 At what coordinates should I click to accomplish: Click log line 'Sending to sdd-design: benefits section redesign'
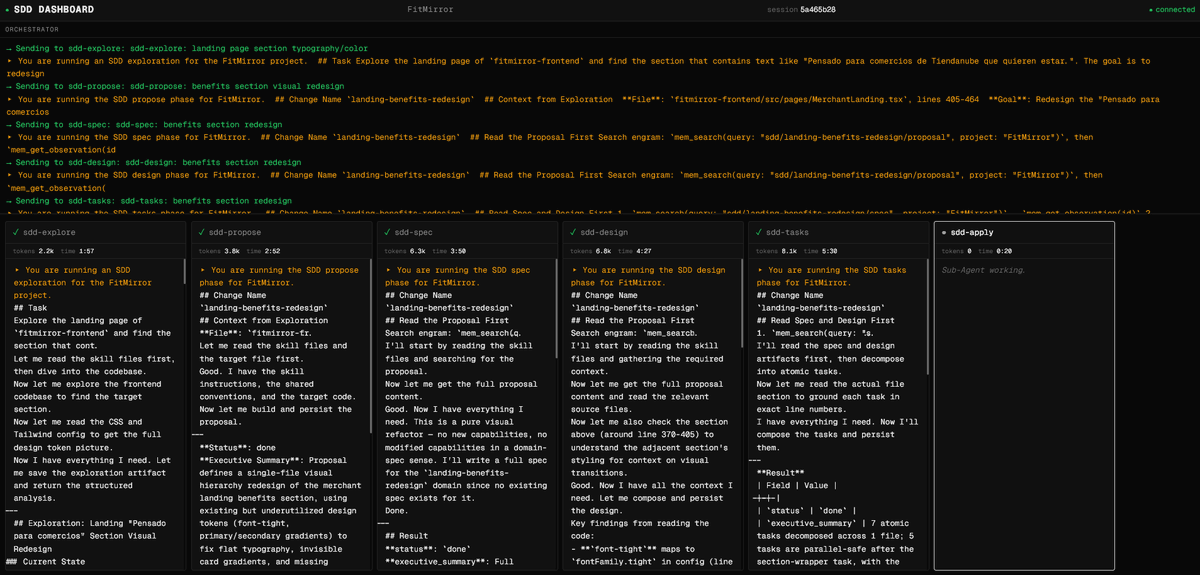click(x=153, y=162)
